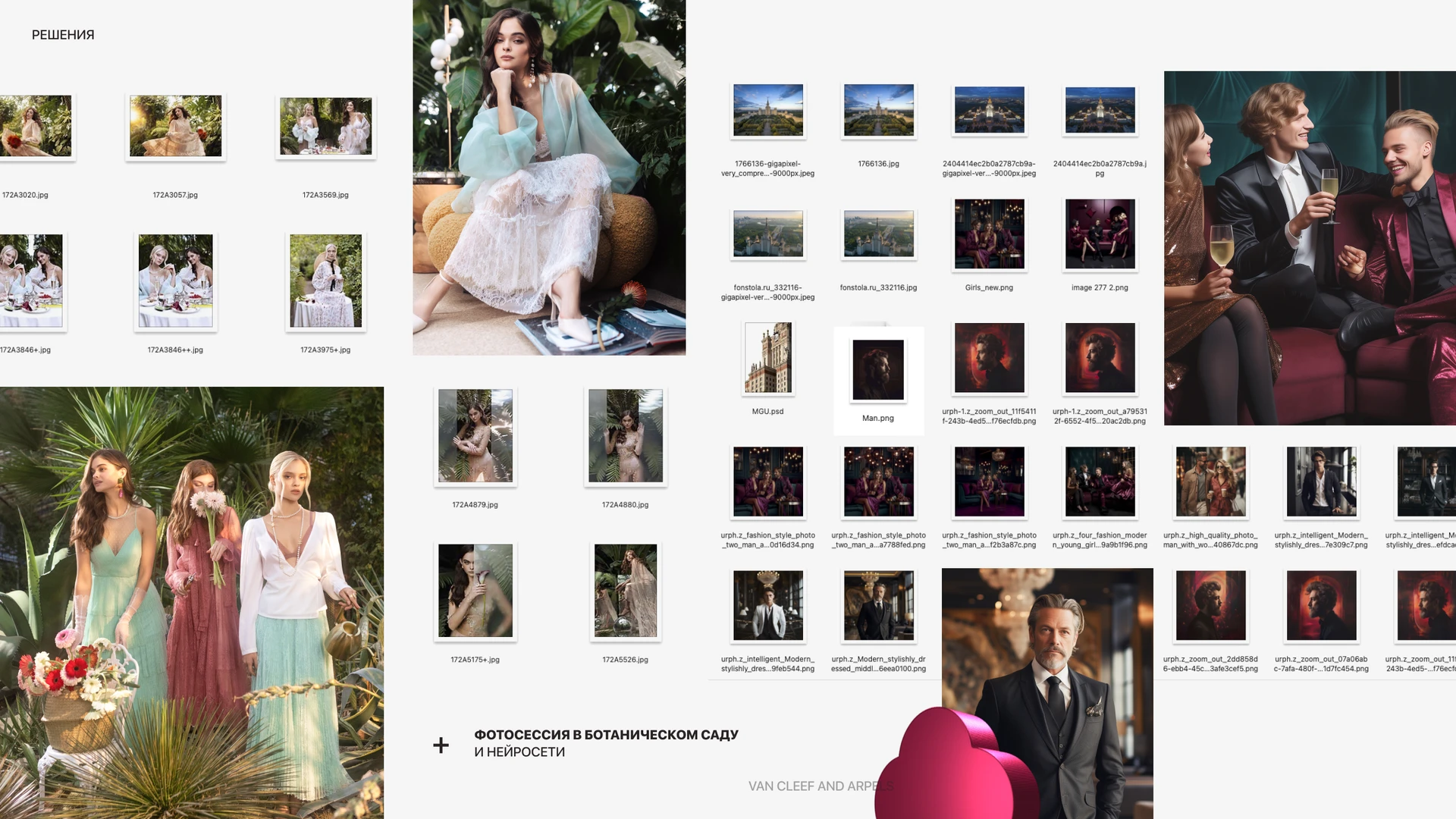This screenshot has height=819, width=1456.
Task: Open the РЕШЕНИЯ section heading
Action: (x=63, y=35)
